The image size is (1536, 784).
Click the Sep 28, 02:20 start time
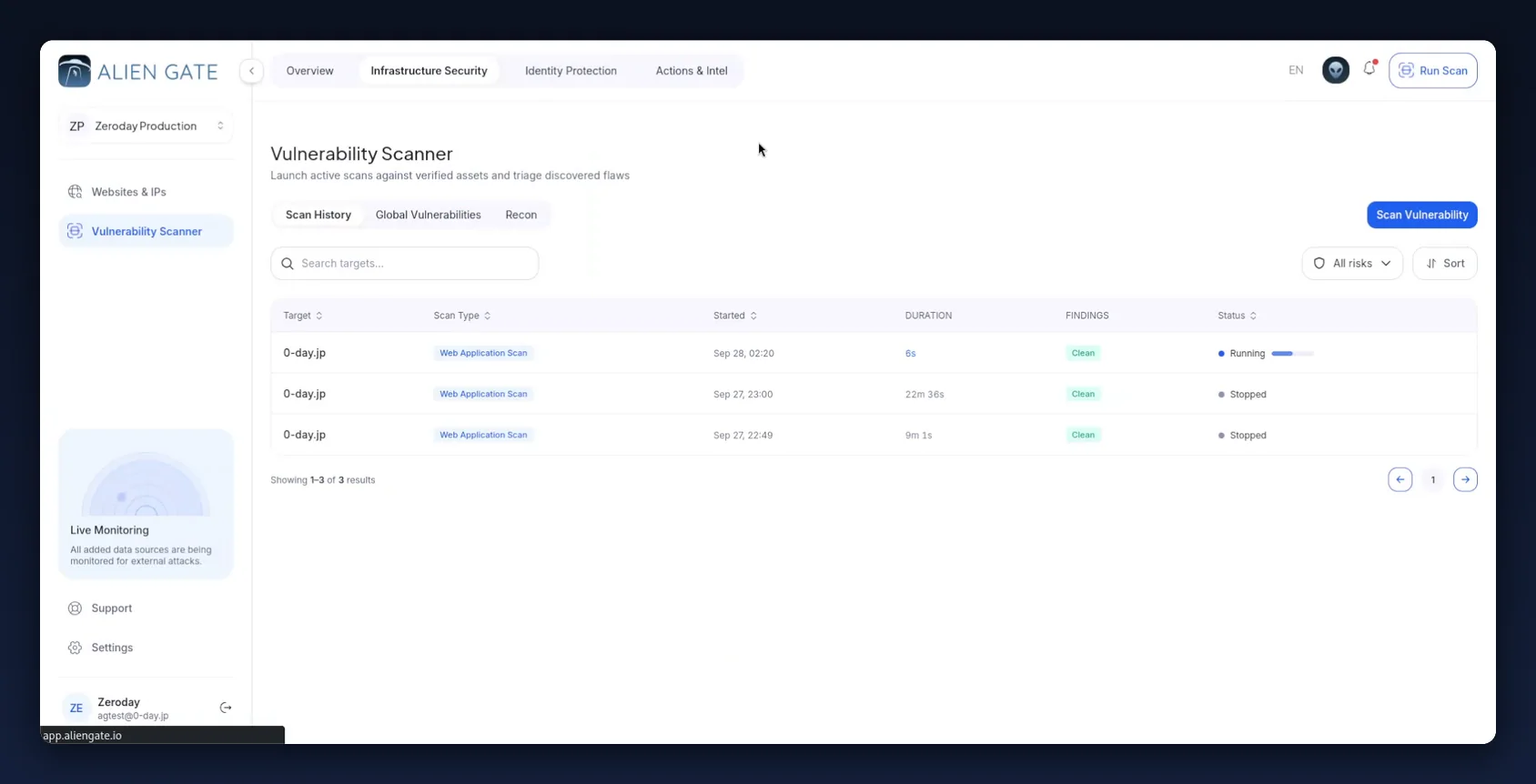[x=744, y=353]
